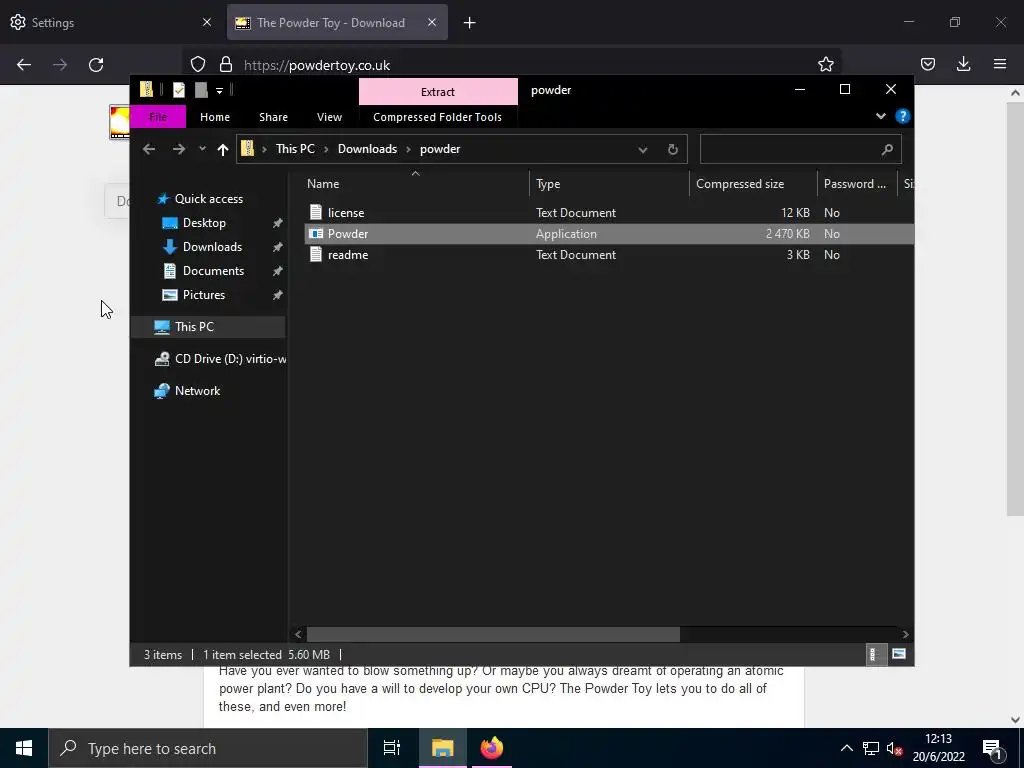Open the View ribbon tab
Screen dimensions: 1024x768
click(329, 117)
